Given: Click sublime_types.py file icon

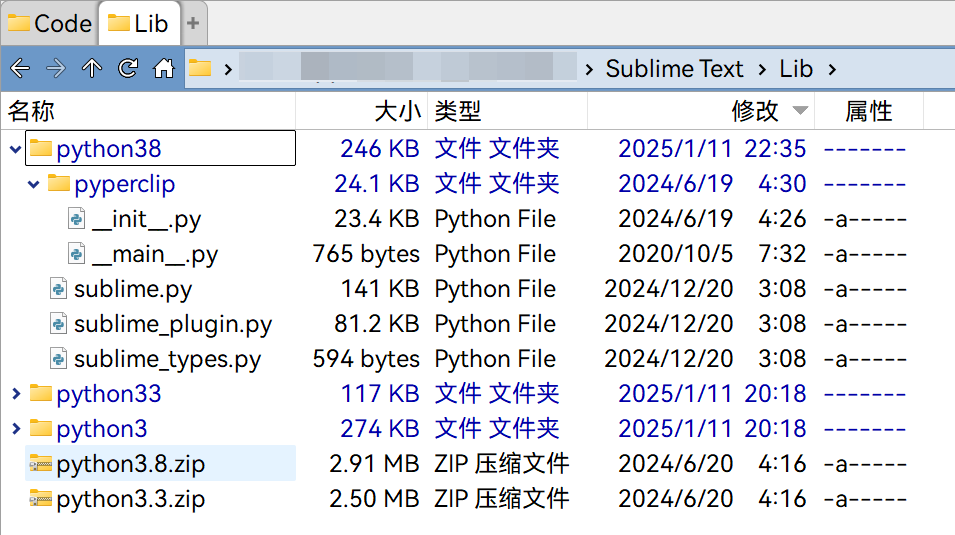Looking at the screenshot, I should pyautogui.click(x=58, y=359).
